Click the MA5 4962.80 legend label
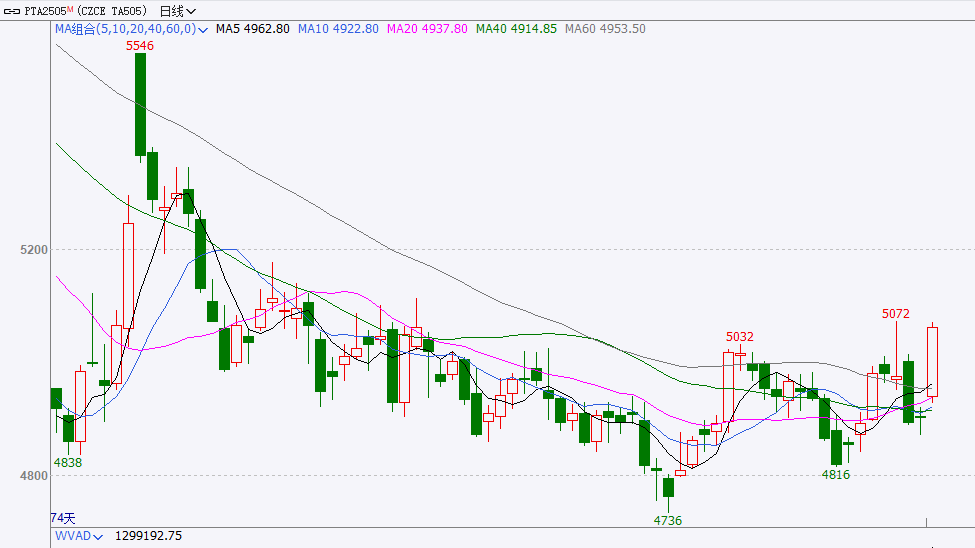 click(x=253, y=29)
